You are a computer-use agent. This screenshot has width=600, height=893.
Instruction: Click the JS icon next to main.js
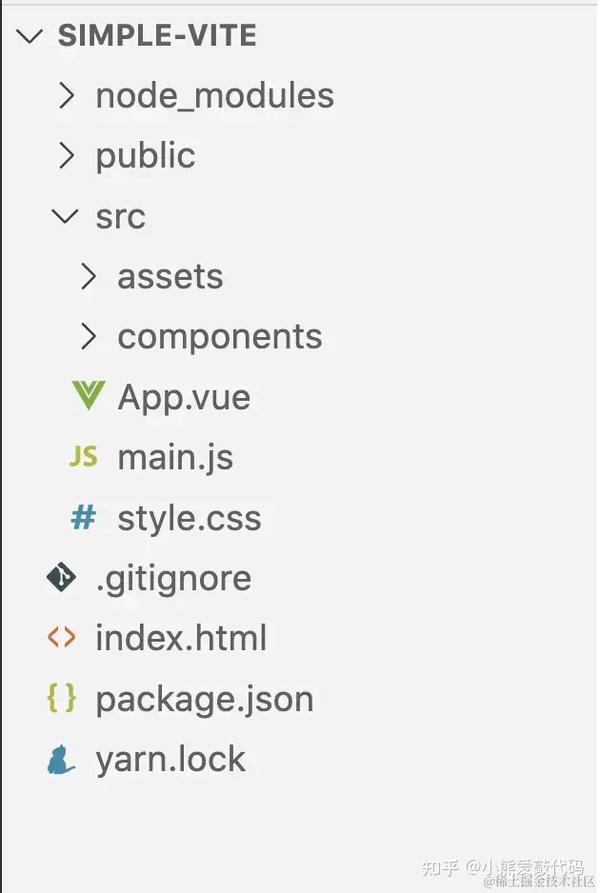click(83, 457)
